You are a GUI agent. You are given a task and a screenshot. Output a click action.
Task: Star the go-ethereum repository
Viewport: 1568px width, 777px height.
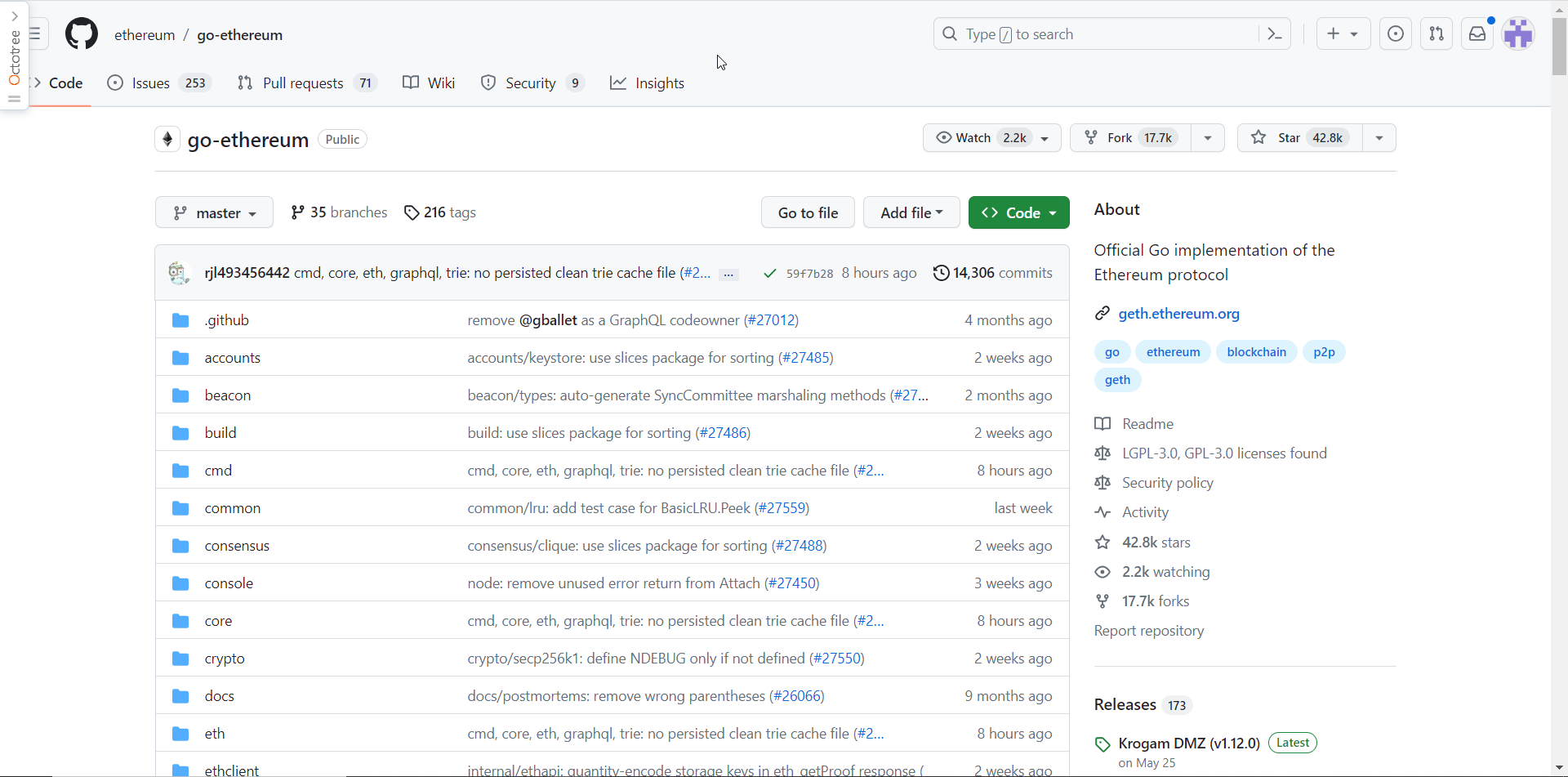[1299, 138]
